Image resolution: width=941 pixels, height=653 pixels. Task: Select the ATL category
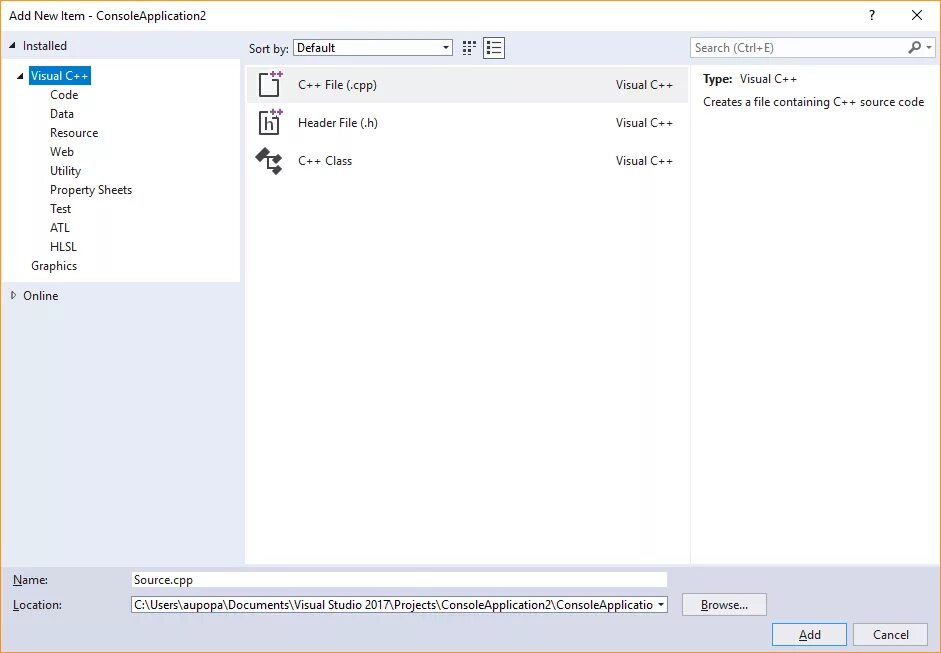(59, 228)
